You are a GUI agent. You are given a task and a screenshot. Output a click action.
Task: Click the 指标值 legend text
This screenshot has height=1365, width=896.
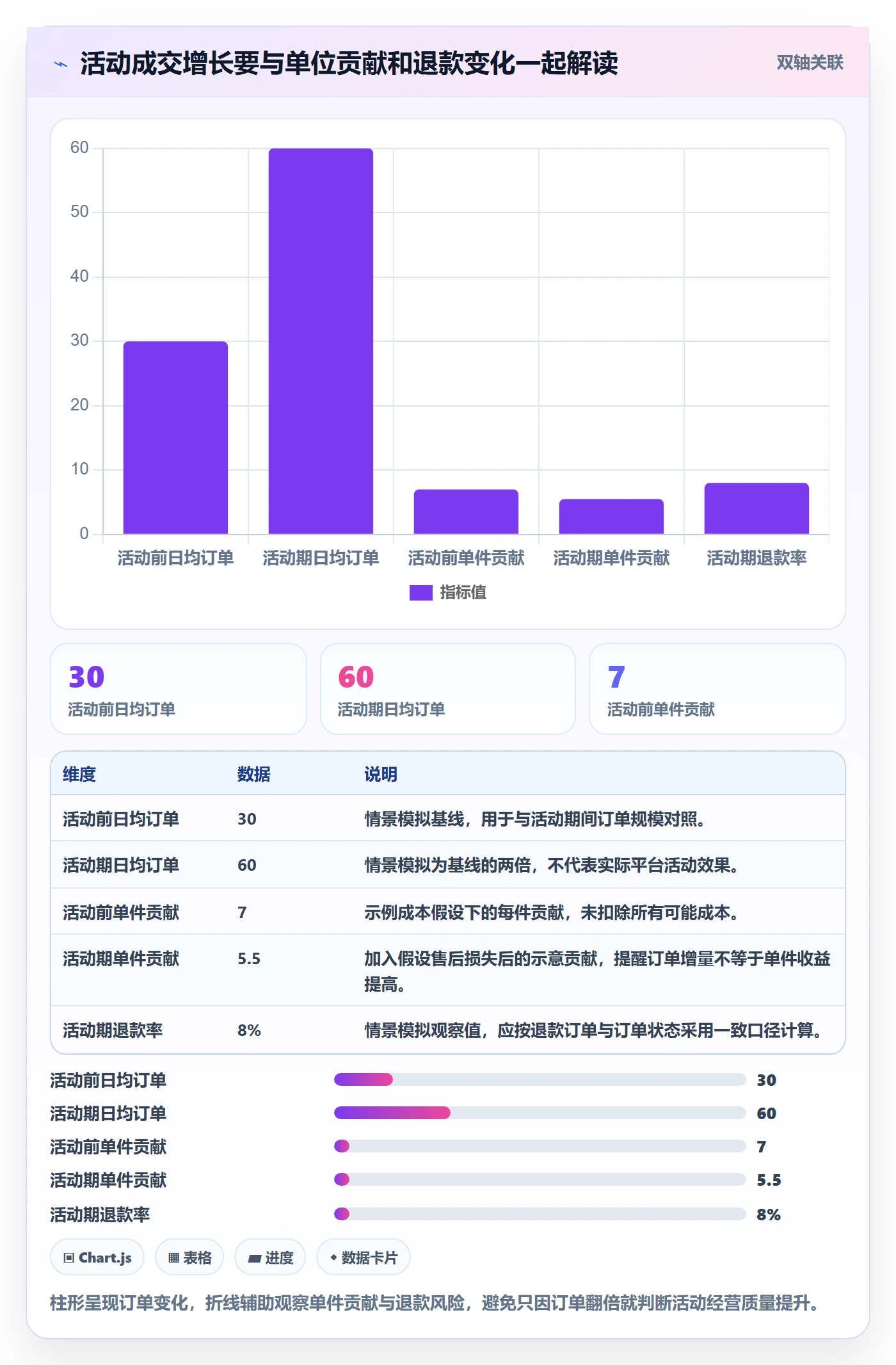click(463, 592)
